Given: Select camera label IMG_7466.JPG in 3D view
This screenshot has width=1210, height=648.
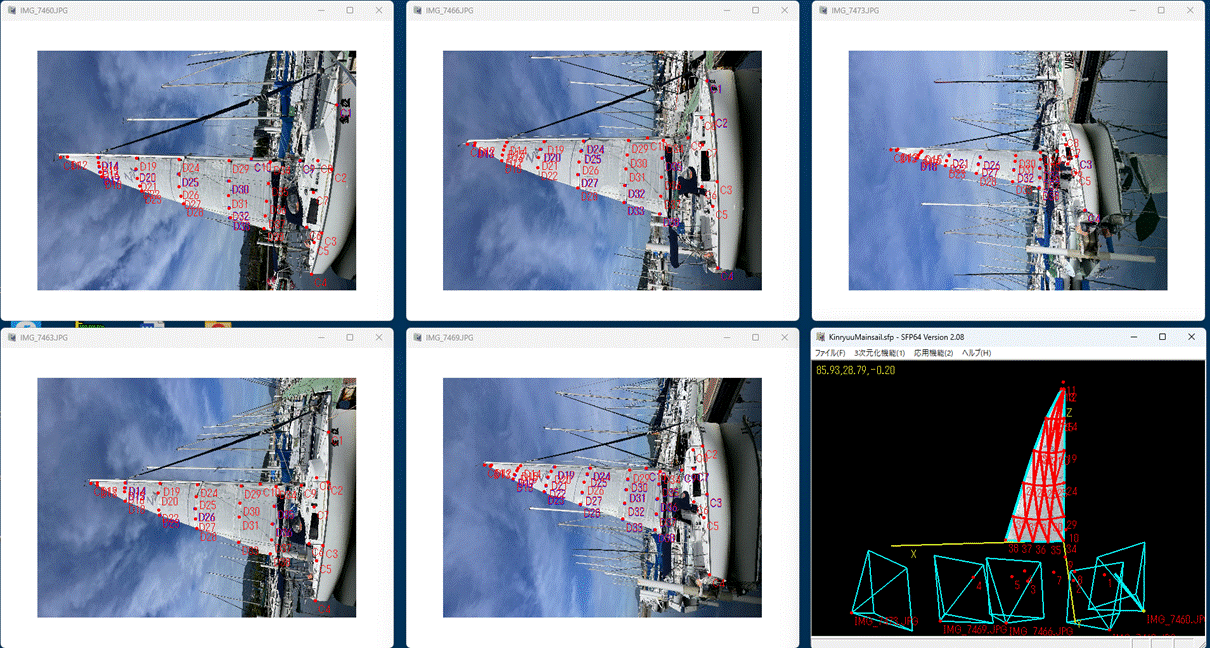Looking at the screenshot, I should point(1041,631).
